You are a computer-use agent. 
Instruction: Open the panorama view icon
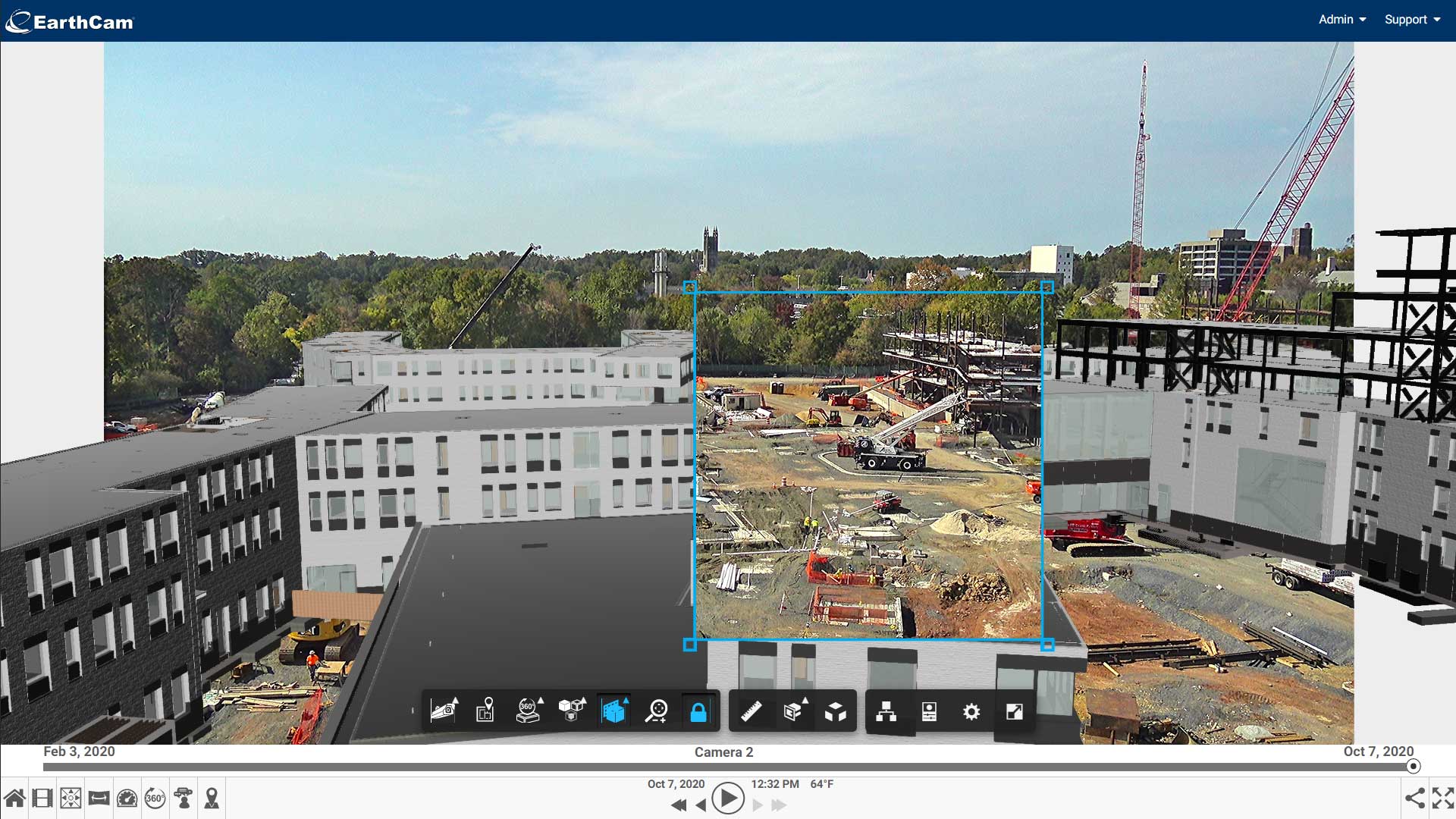99,798
